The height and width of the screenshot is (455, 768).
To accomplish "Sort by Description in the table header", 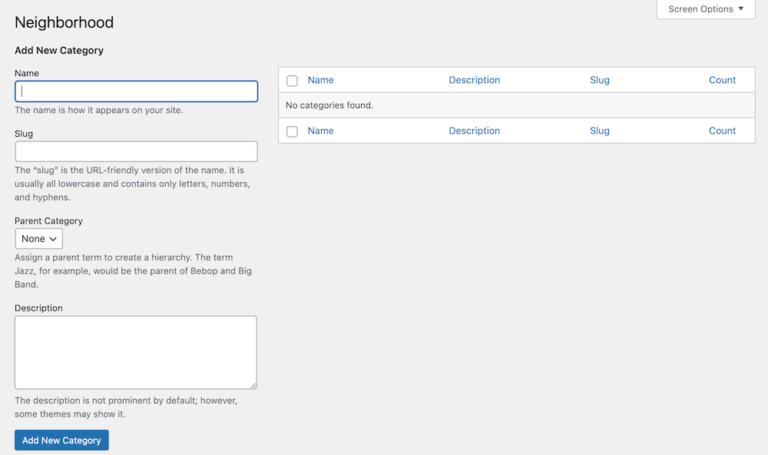I will (x=474, y=80).
